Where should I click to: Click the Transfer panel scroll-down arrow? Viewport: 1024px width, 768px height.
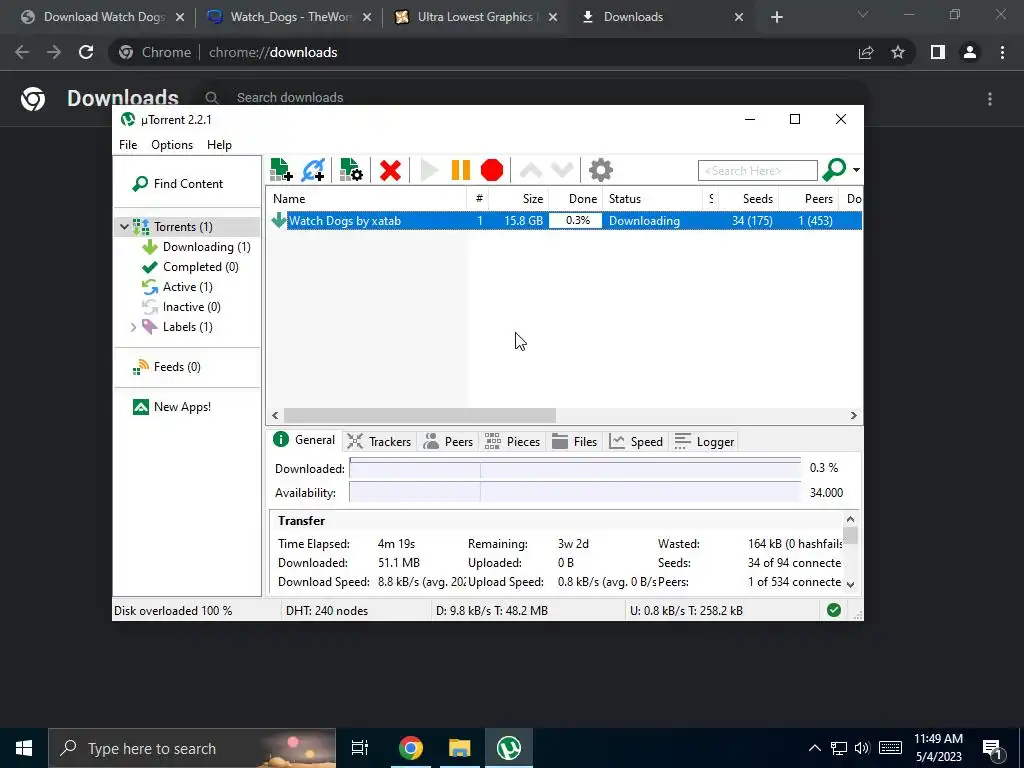pyautogui.click(x=850, y=584)
